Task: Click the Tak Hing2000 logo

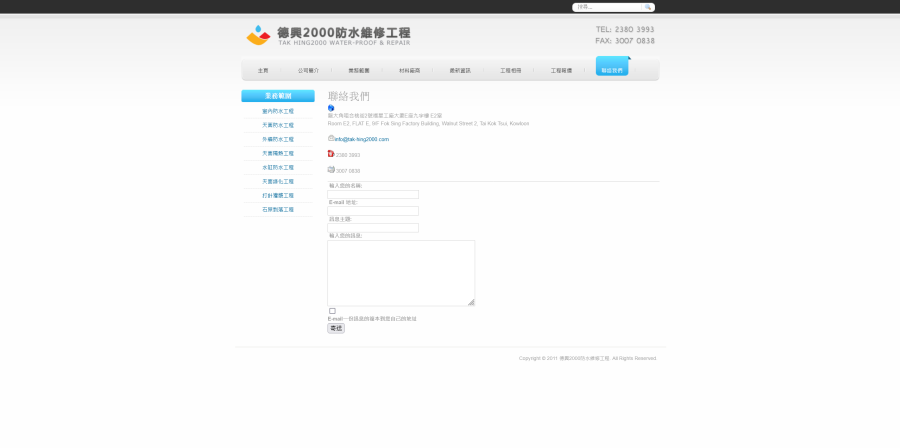Action: (328, 36)
